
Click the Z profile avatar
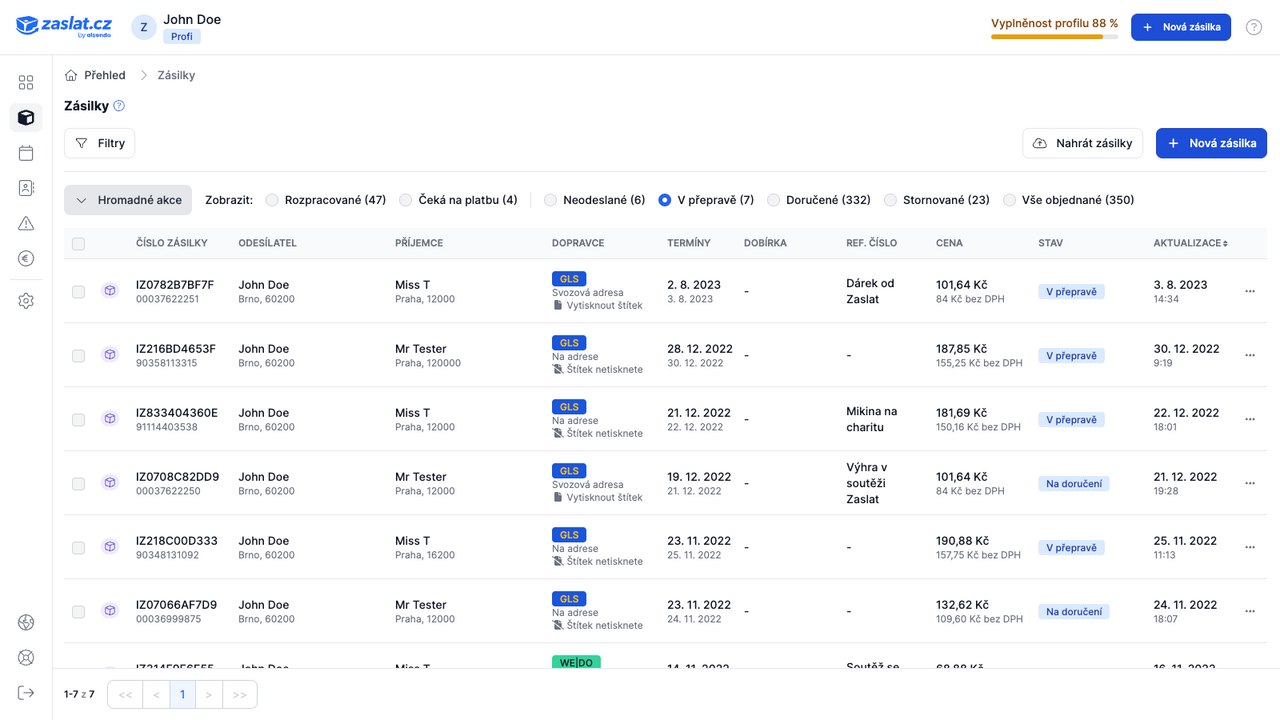[144, 27]
